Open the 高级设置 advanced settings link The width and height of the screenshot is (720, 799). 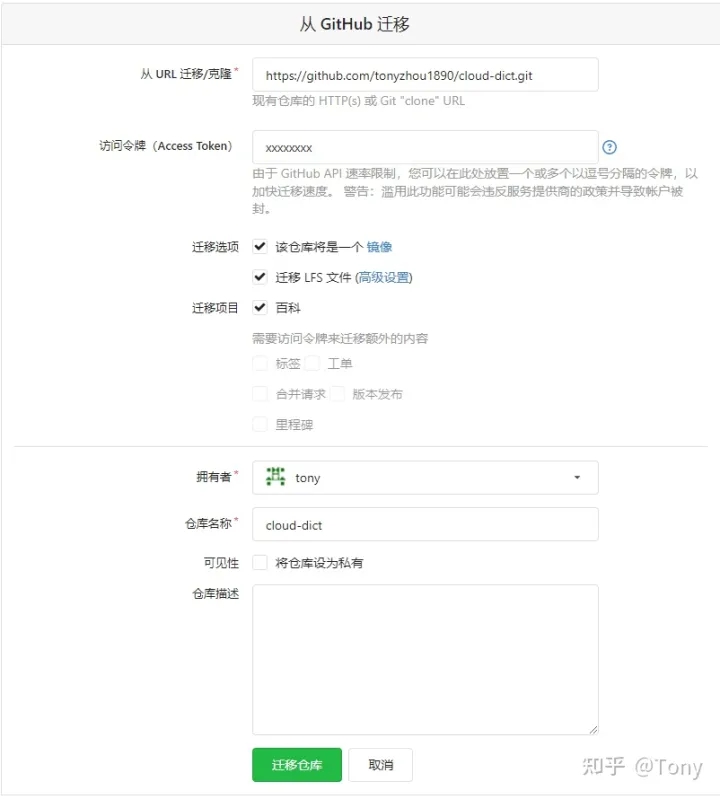tap(384, 278)
